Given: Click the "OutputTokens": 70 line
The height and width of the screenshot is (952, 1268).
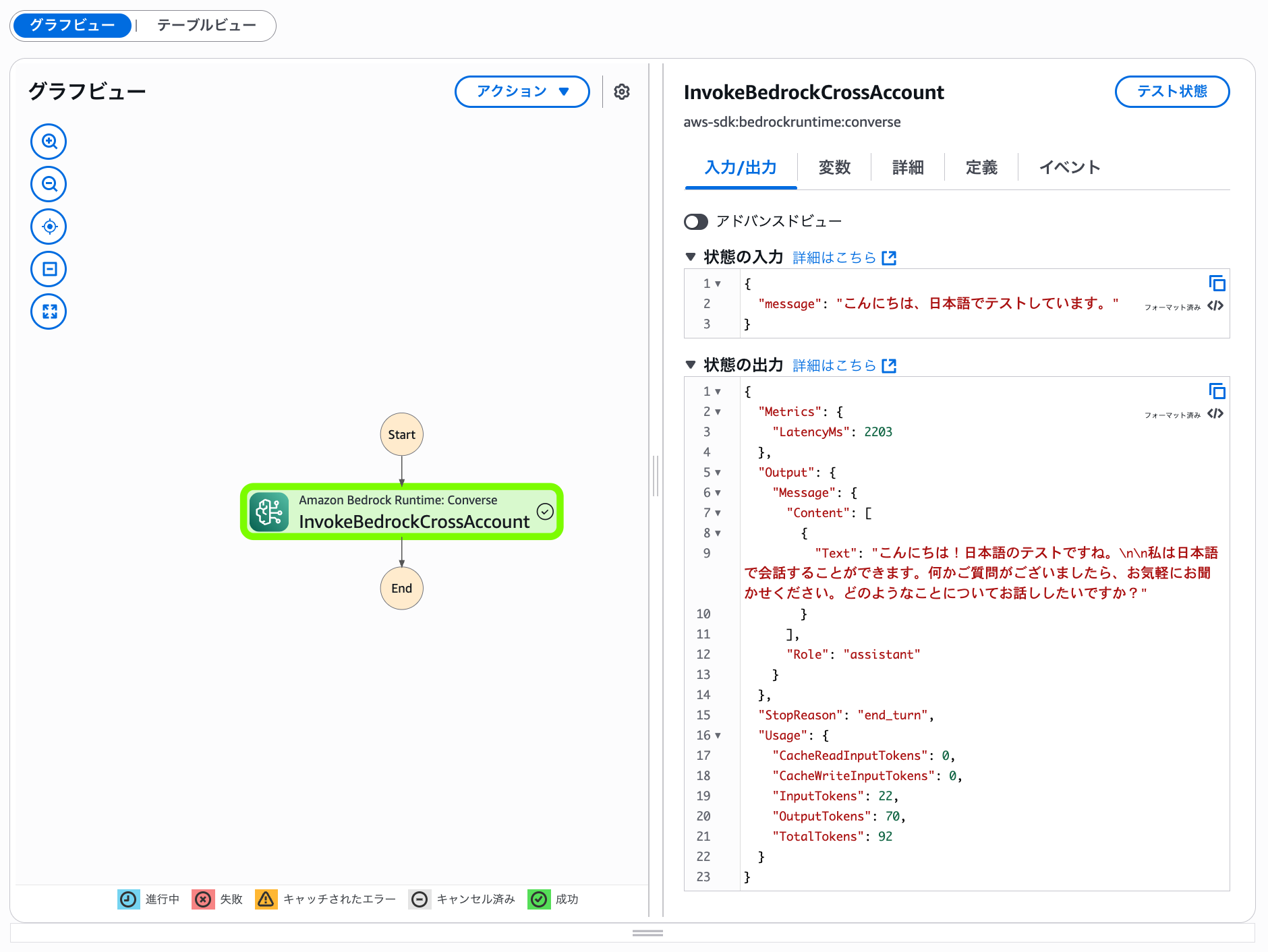Looking at the screenshot, I should click(839, 816).
